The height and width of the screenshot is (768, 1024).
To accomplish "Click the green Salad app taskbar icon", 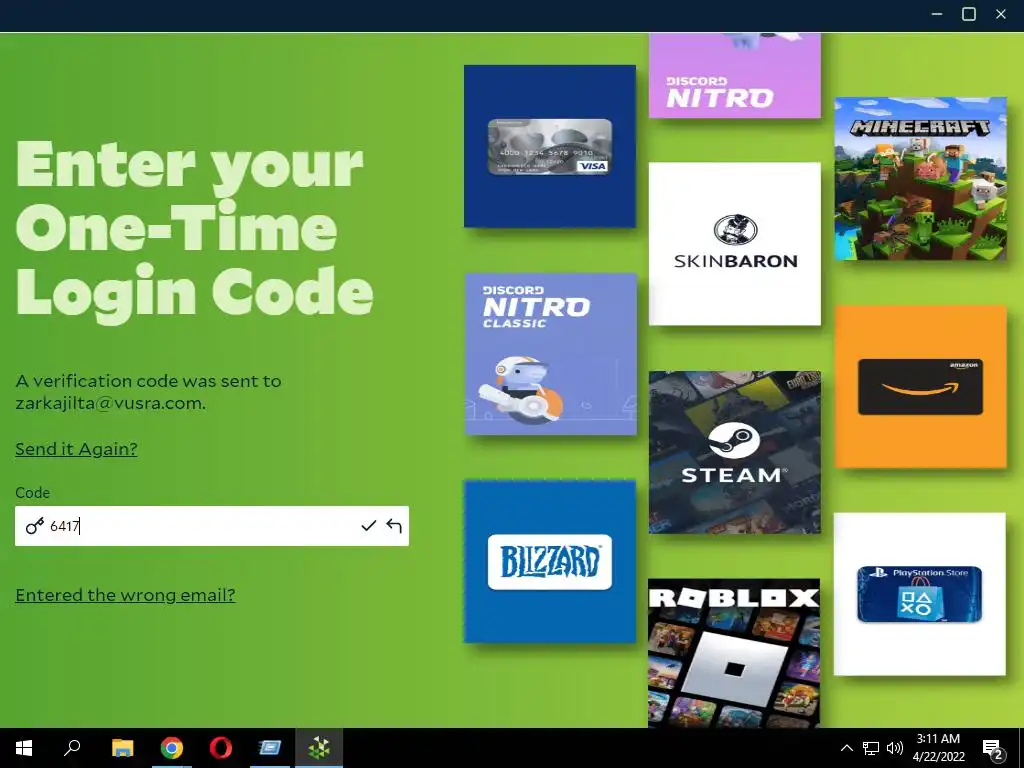I will pyautogui.click(x=319, y=748).
